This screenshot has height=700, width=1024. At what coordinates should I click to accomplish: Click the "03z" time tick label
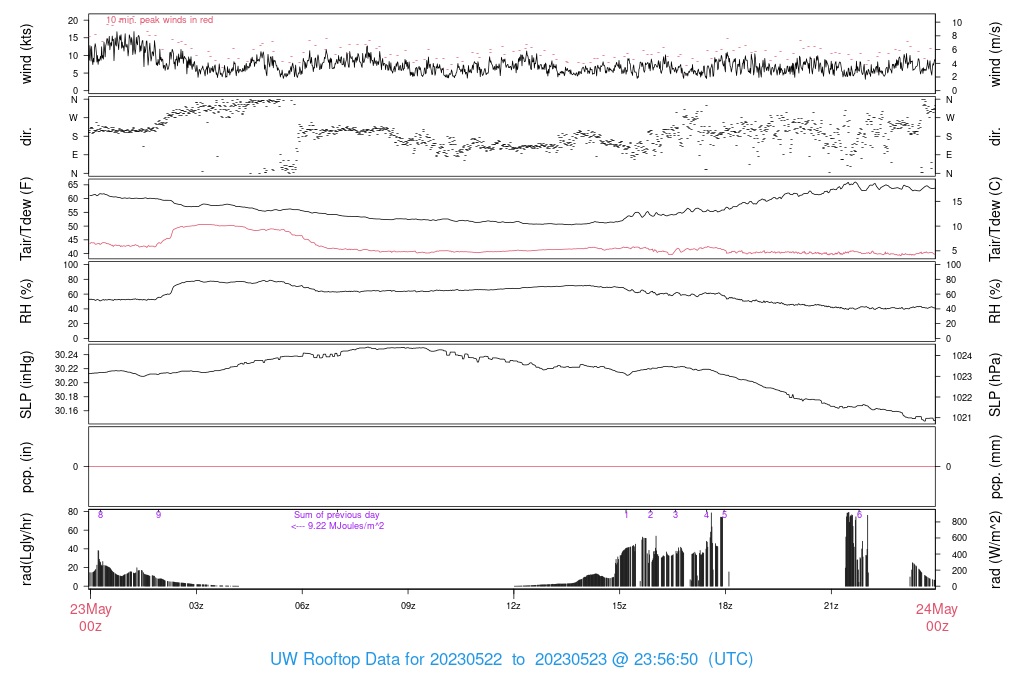[196, 606]
